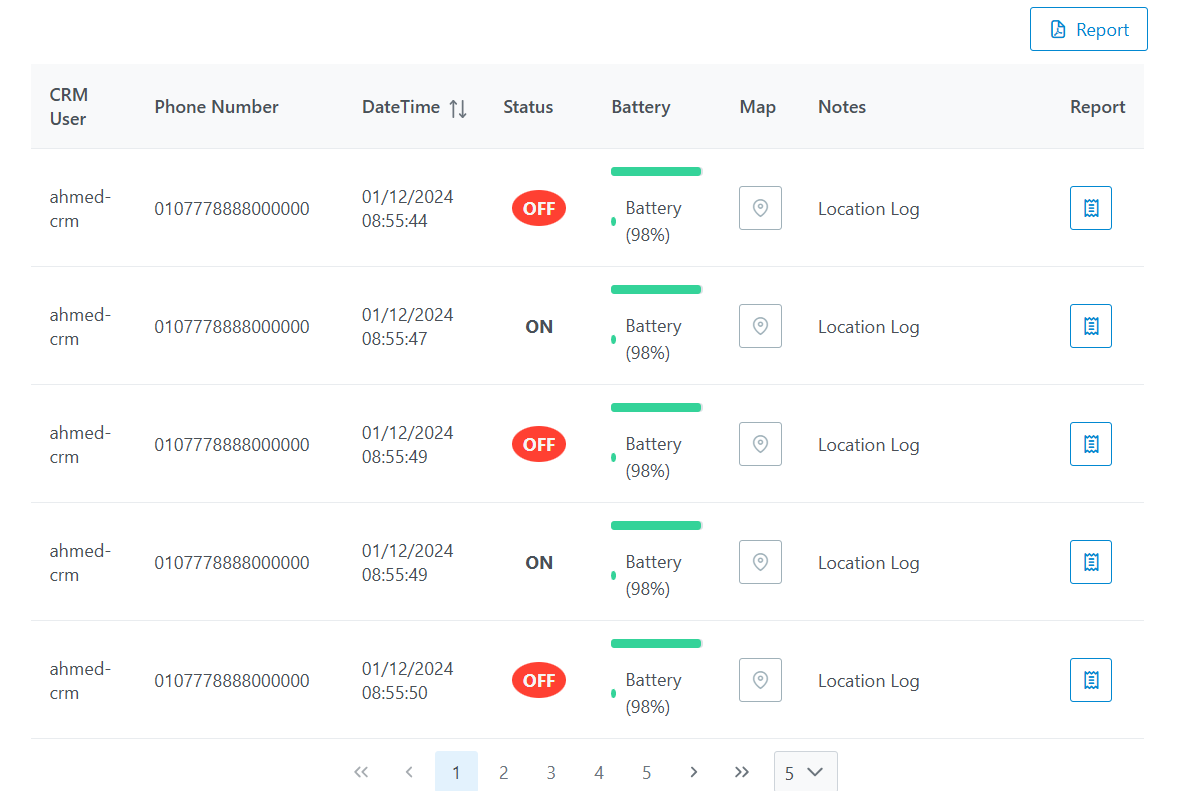Viewport: 1187px width, 791px height.
Task: Navigate to page 5 in pagination
Action: point(646,772)
